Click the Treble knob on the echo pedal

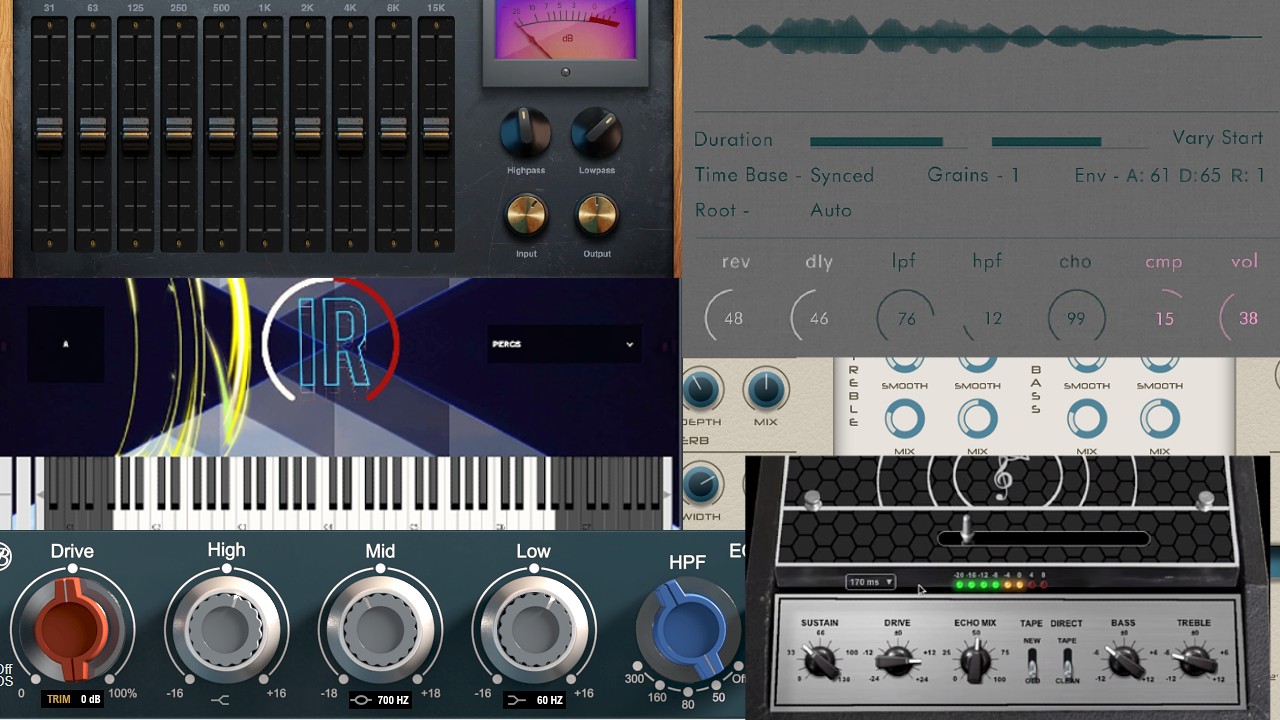coord(1194,661)
